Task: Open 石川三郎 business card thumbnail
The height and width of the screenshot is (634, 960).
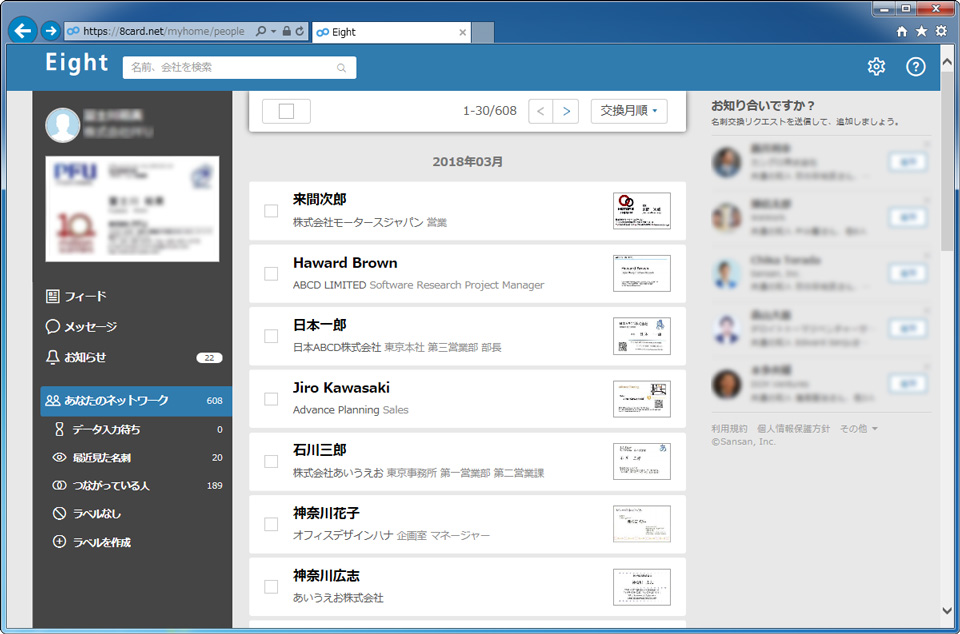Action: pos(642,461)
